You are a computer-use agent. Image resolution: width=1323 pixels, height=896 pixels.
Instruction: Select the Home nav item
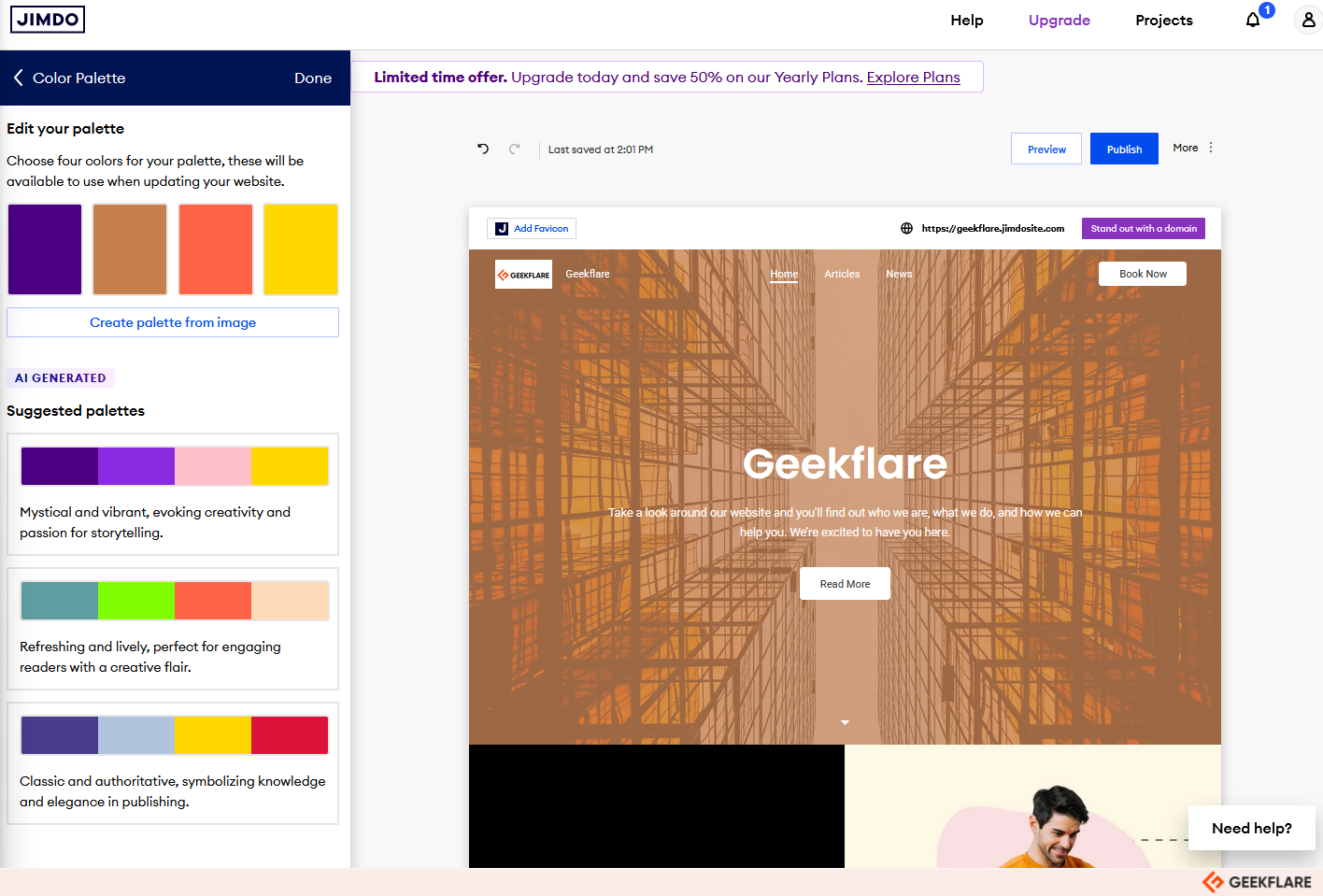pyautogui.click(x=784, y=274)
